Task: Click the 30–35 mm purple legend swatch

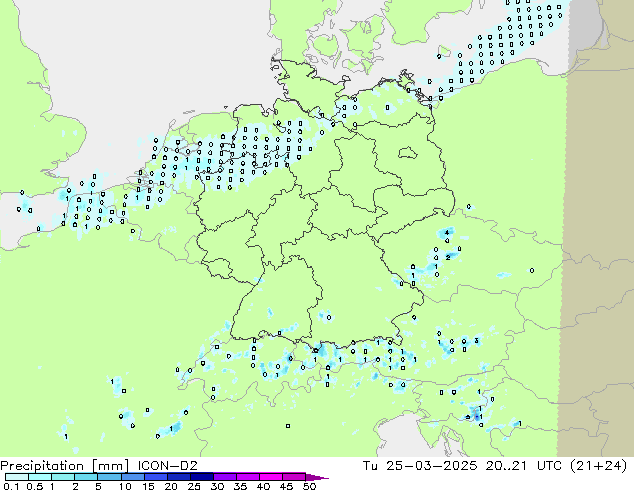Action: coord(224,477)
